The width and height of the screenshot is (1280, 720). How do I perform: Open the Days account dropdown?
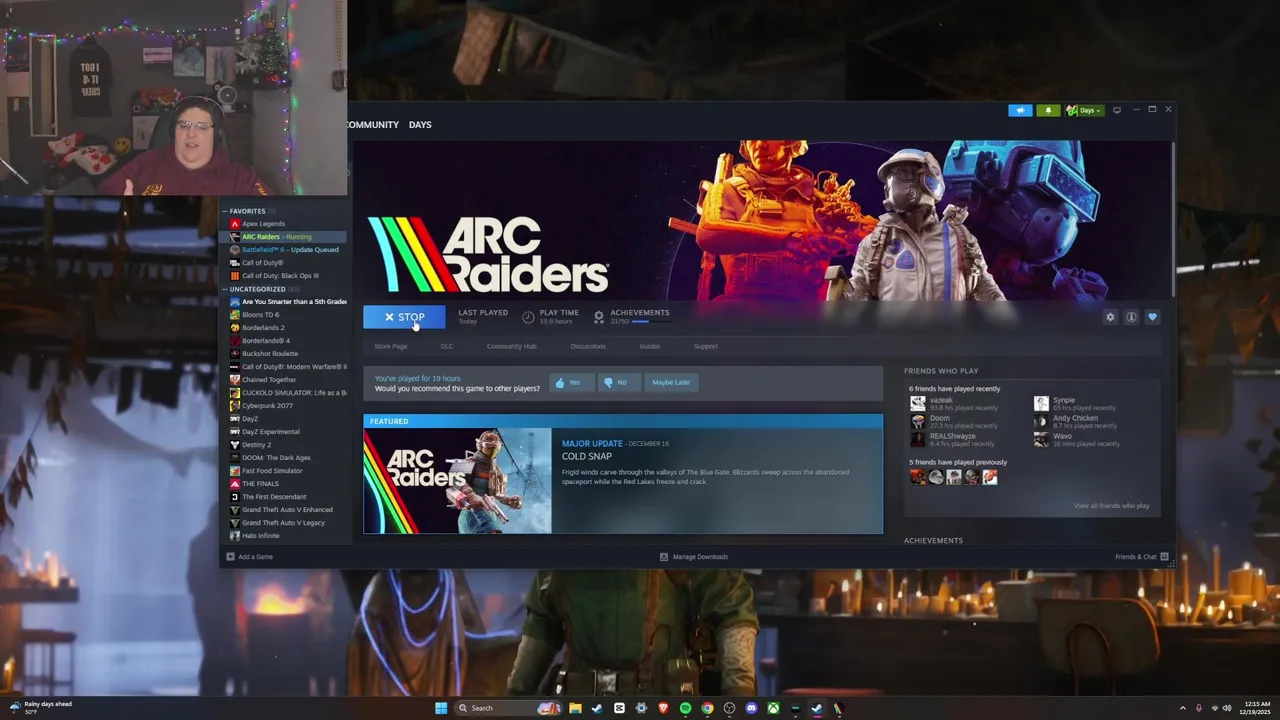1083,110
